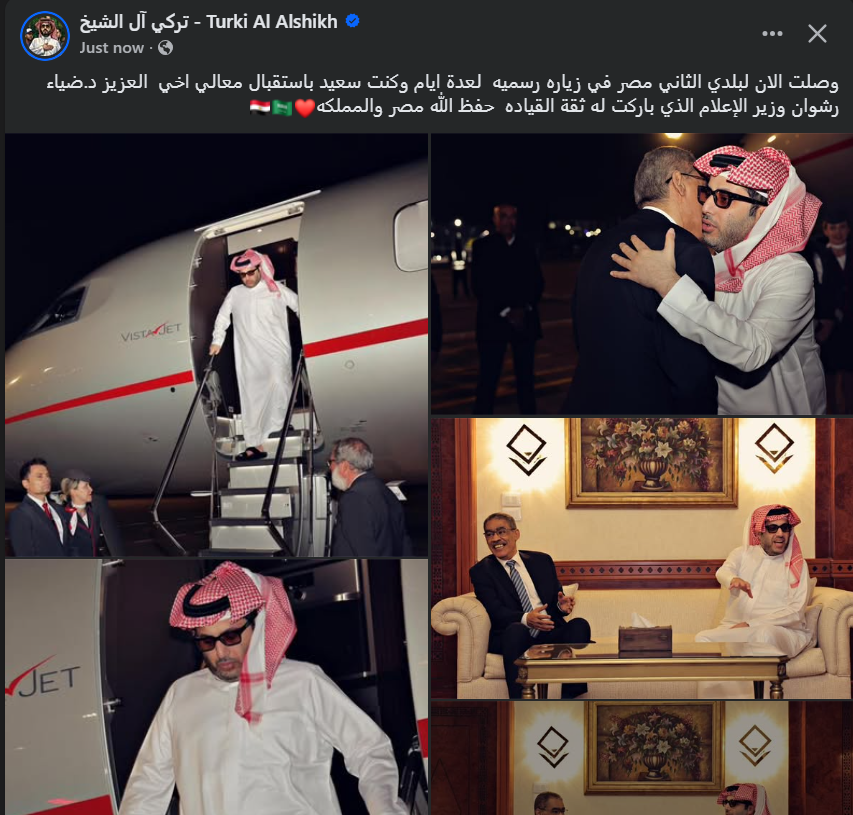Click the flower painting in the sofa photo
This screenshot has width=853, height=815.
[x=652, y=463]
